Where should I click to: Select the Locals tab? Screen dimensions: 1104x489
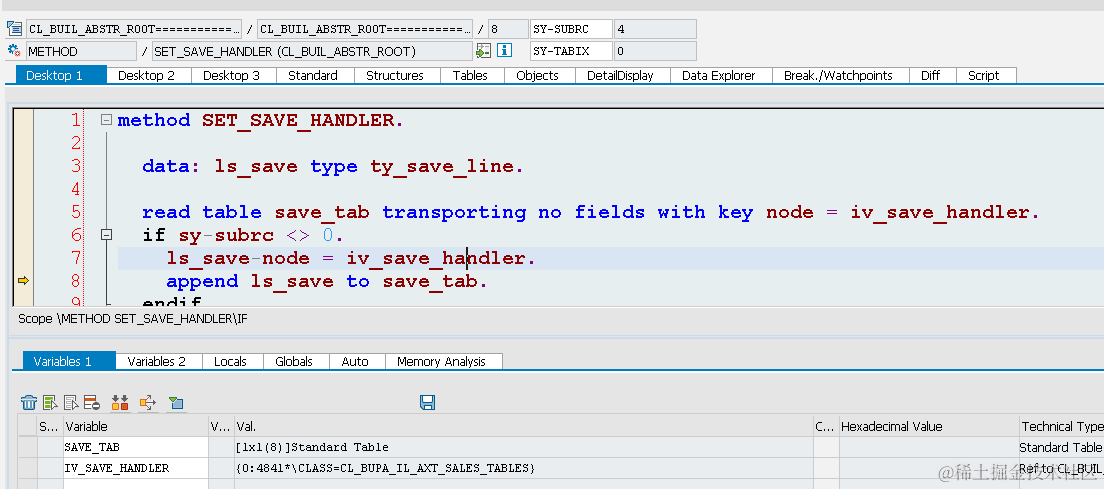230,361
